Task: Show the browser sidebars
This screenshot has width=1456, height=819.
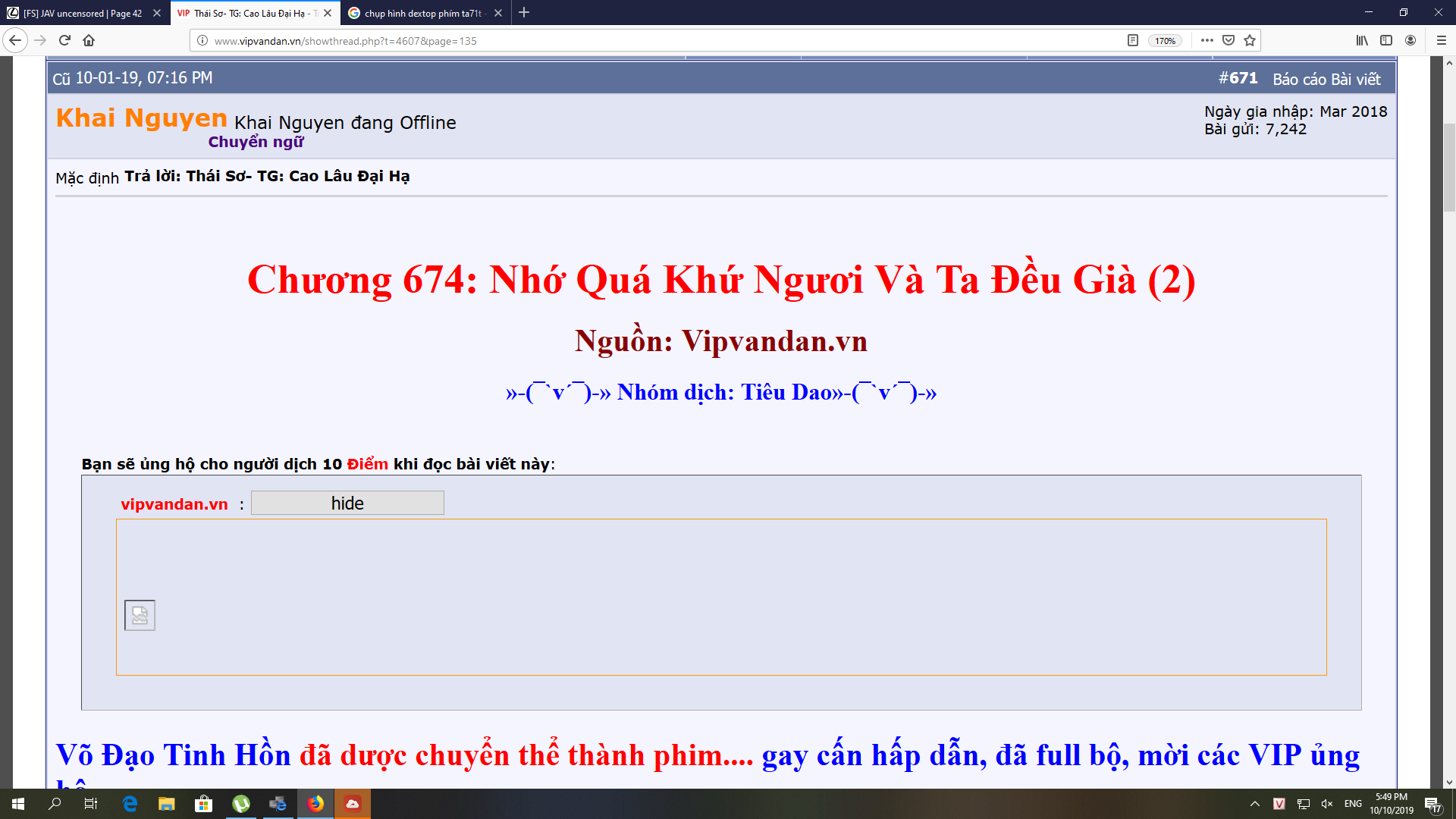Action: click(x=1386, y=41)
